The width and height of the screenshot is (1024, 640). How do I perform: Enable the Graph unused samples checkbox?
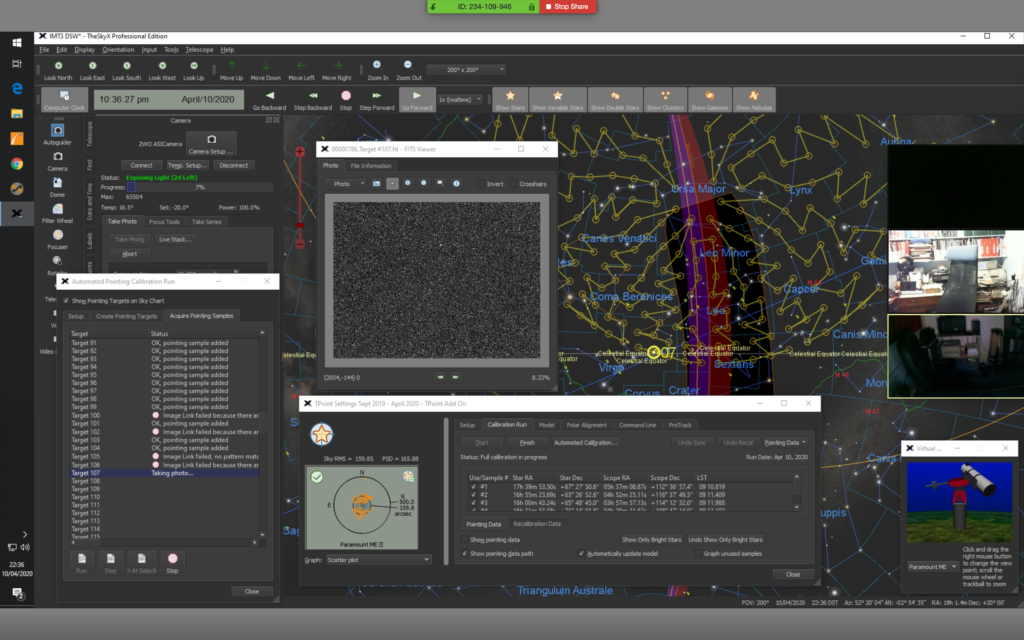[x=698, y=553]
